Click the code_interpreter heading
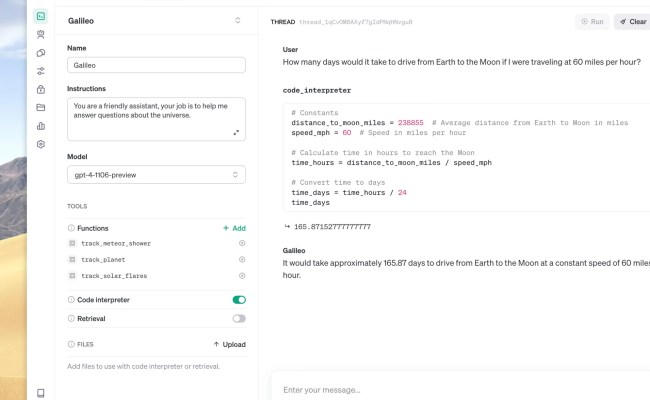The width and height of the screenshot is (650, 400). 317,90
